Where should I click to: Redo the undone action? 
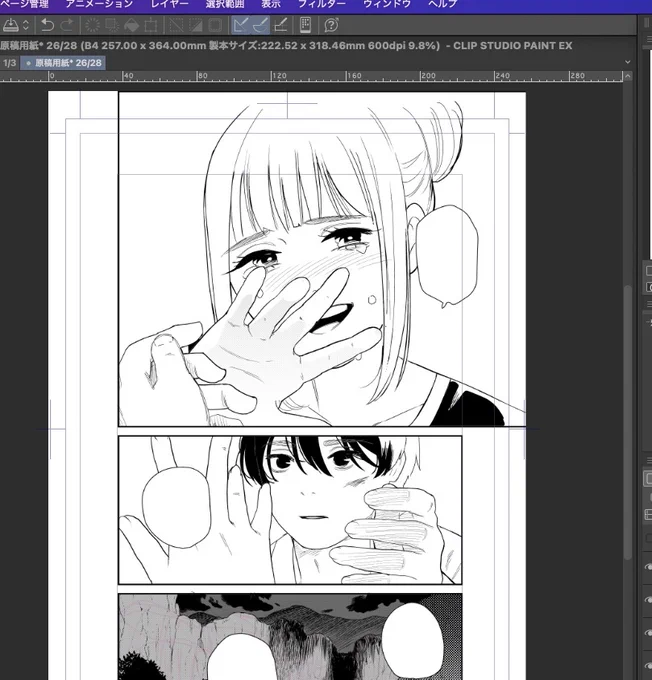pyautogui.click(x=67, y=25)
